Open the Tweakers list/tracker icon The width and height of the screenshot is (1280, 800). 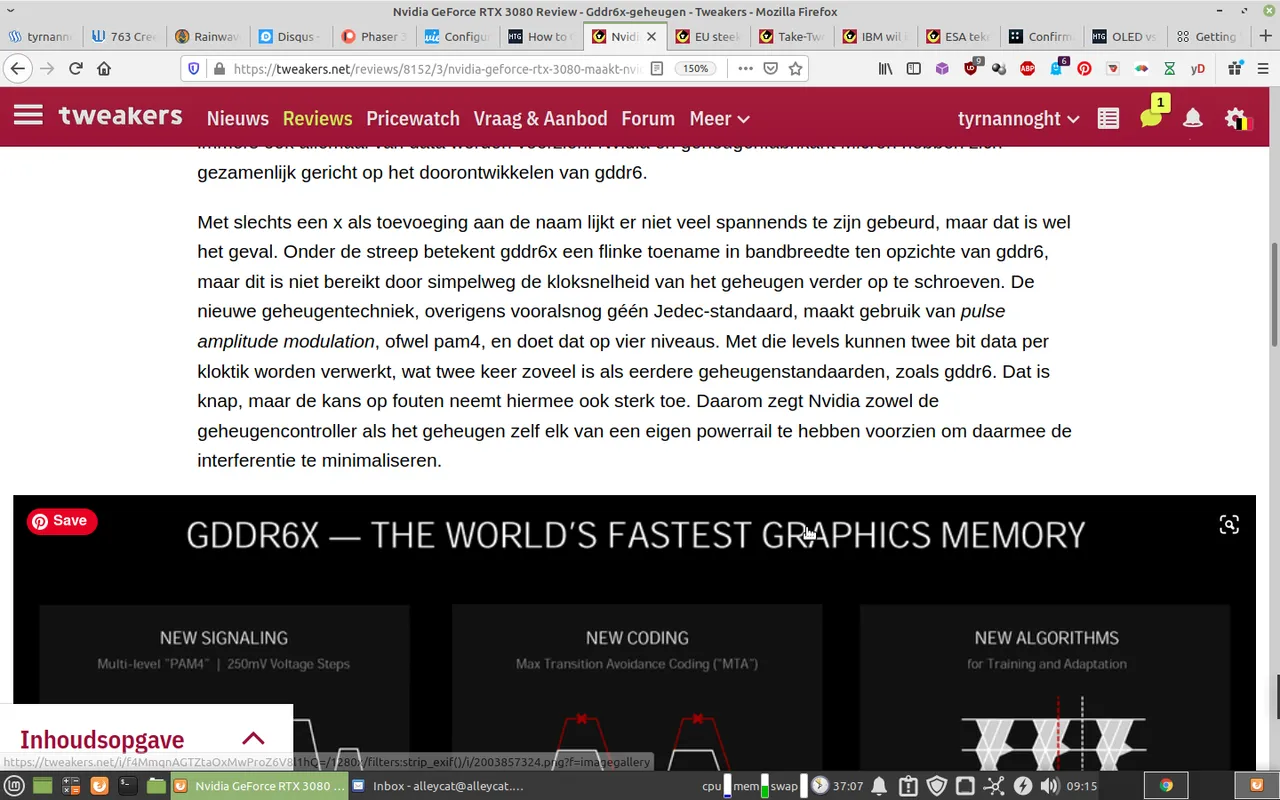[x=1108, y=118]
